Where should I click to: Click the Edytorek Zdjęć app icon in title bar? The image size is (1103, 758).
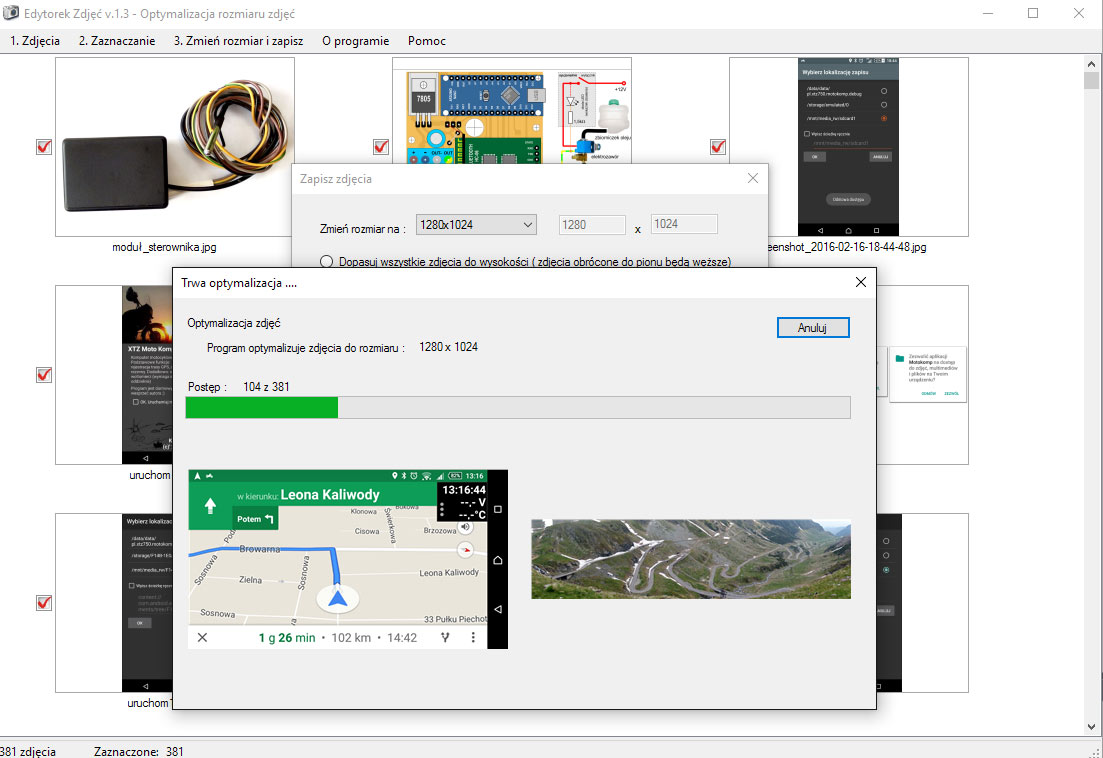(x=11, y=13)
